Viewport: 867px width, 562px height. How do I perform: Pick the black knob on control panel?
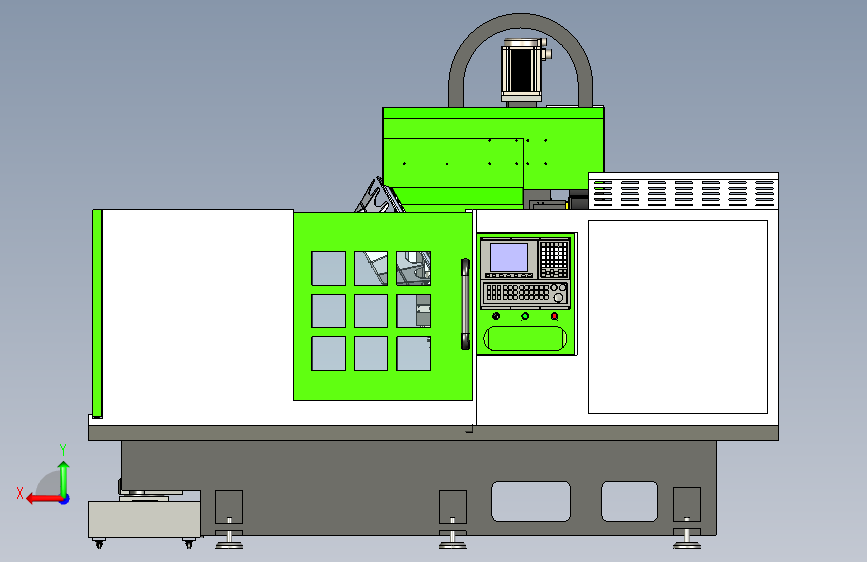coord(496,316)
